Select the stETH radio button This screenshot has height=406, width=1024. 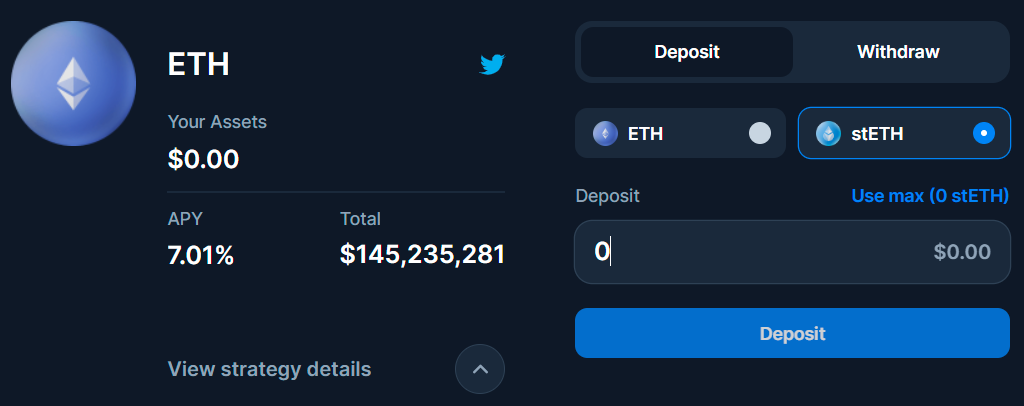click(x=984, y=133)
